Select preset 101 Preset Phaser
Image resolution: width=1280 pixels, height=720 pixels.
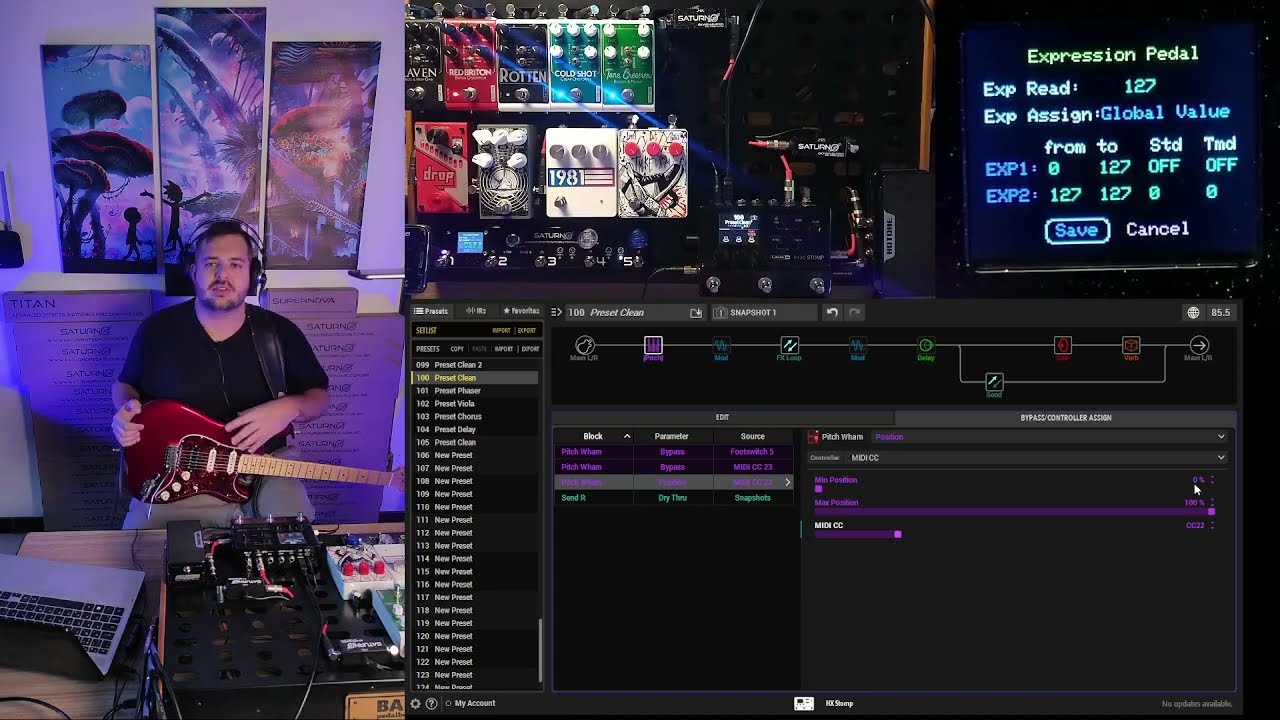475,391
